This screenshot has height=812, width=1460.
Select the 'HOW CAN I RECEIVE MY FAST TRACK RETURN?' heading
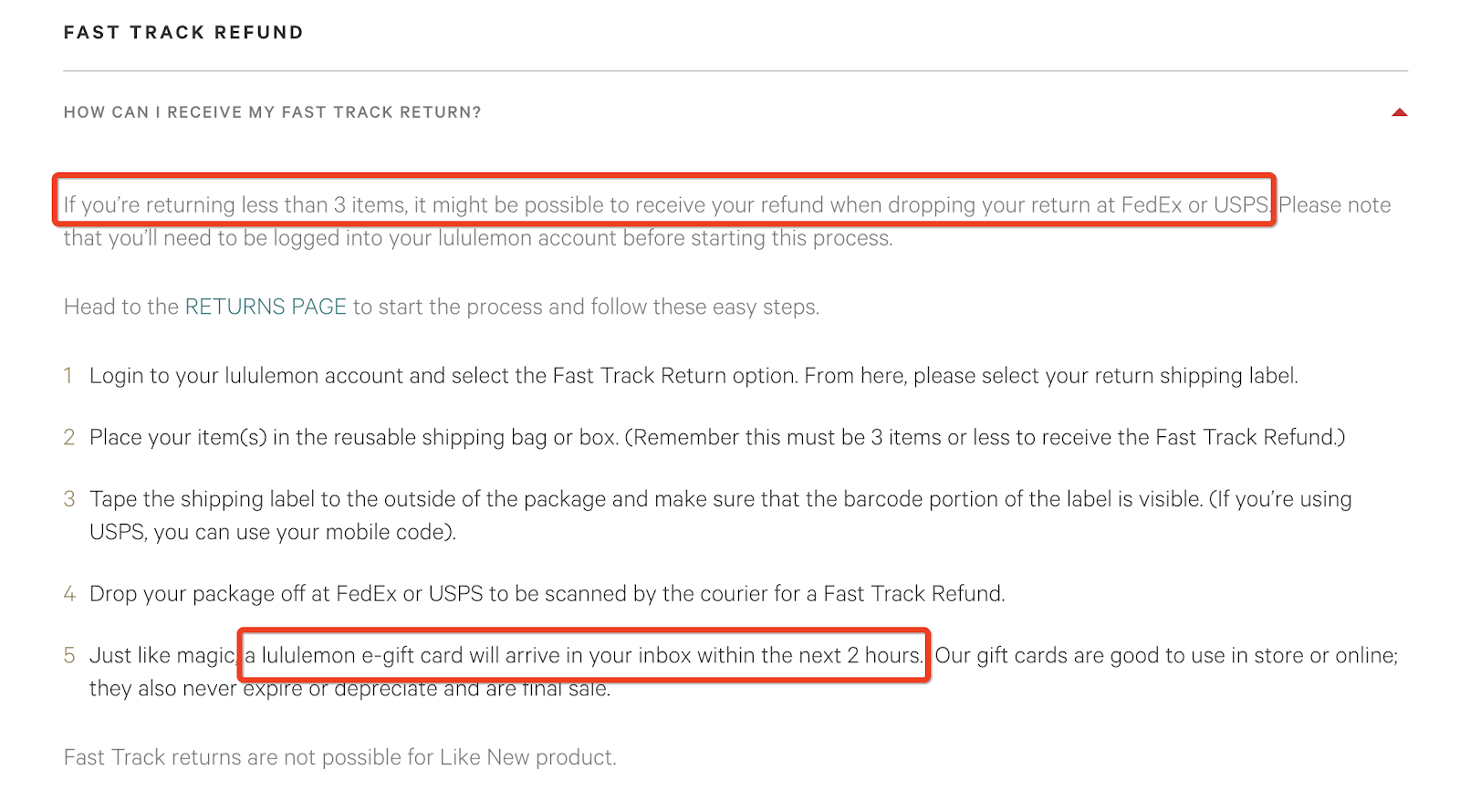pos(273,112)
